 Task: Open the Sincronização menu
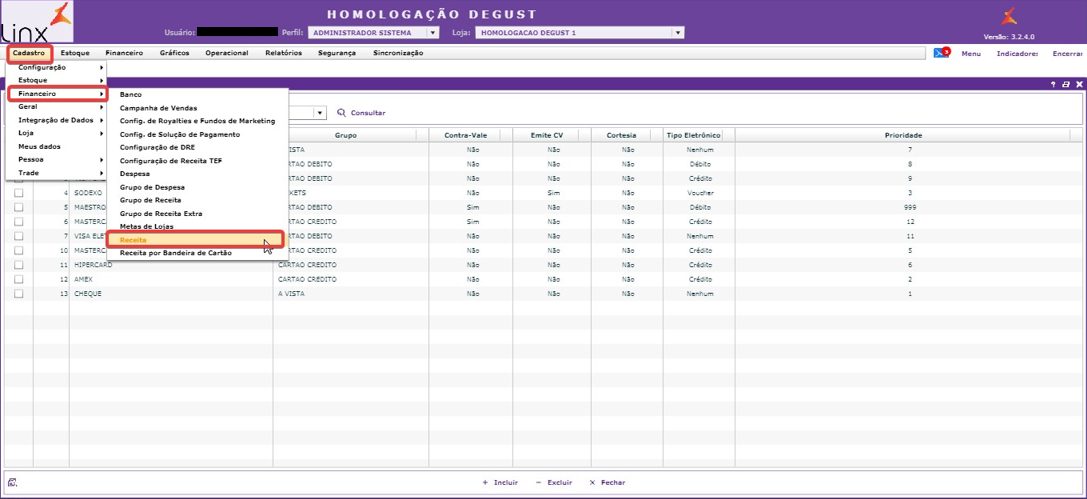[x=398, y=53]
